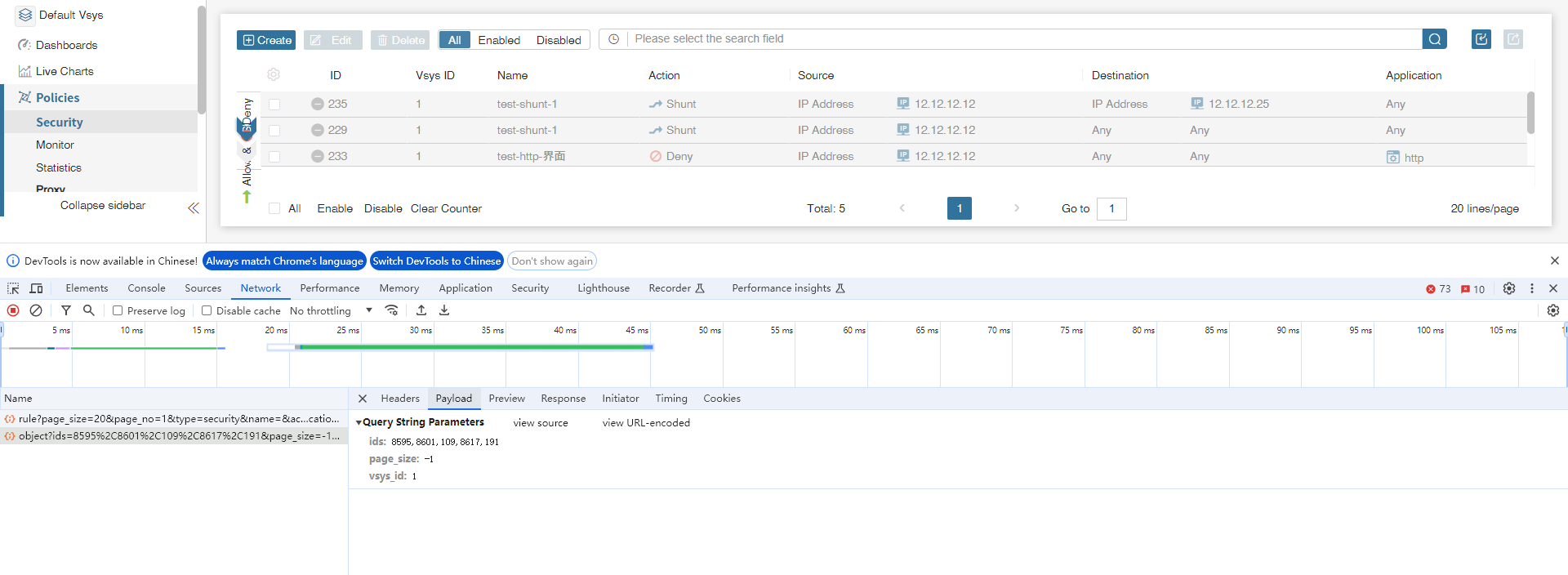Select the checkbox for policy 235
The width and height of the screenshot is (1568, 575).
[x=274, y=105]
